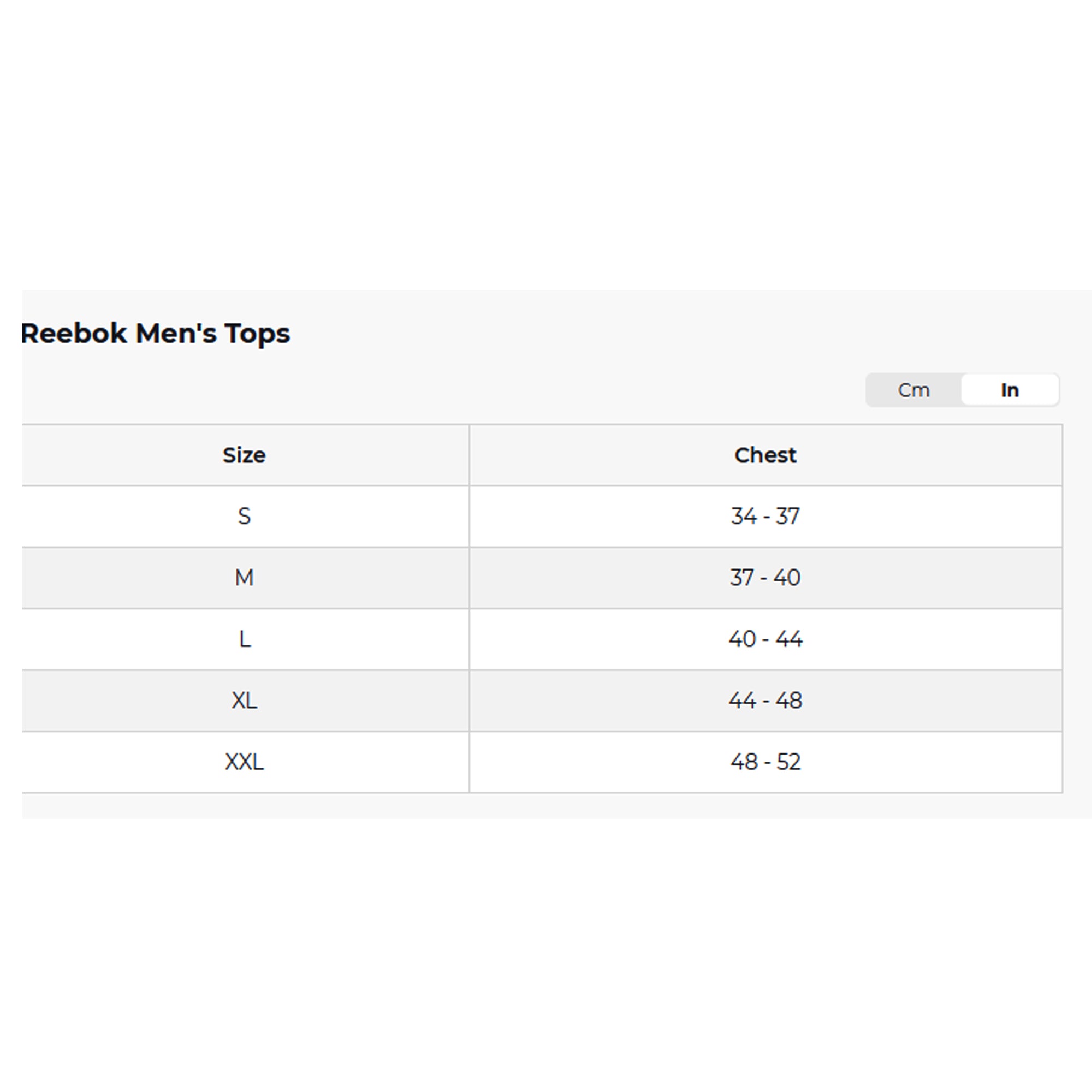The width and height of the screenshot is (1092, 1092).
Task: Click the number 34 in S row
Action: pyautogui.click(x=743, y=516)
